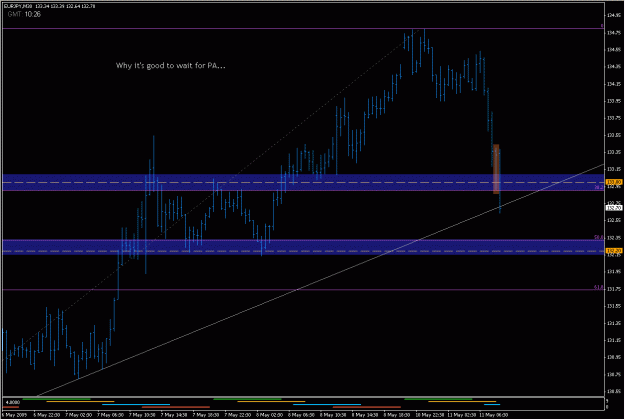Screen dimensions: 625x420
Task: Click the 11 May 06:00 time axis label
Action: coord(493,415)
